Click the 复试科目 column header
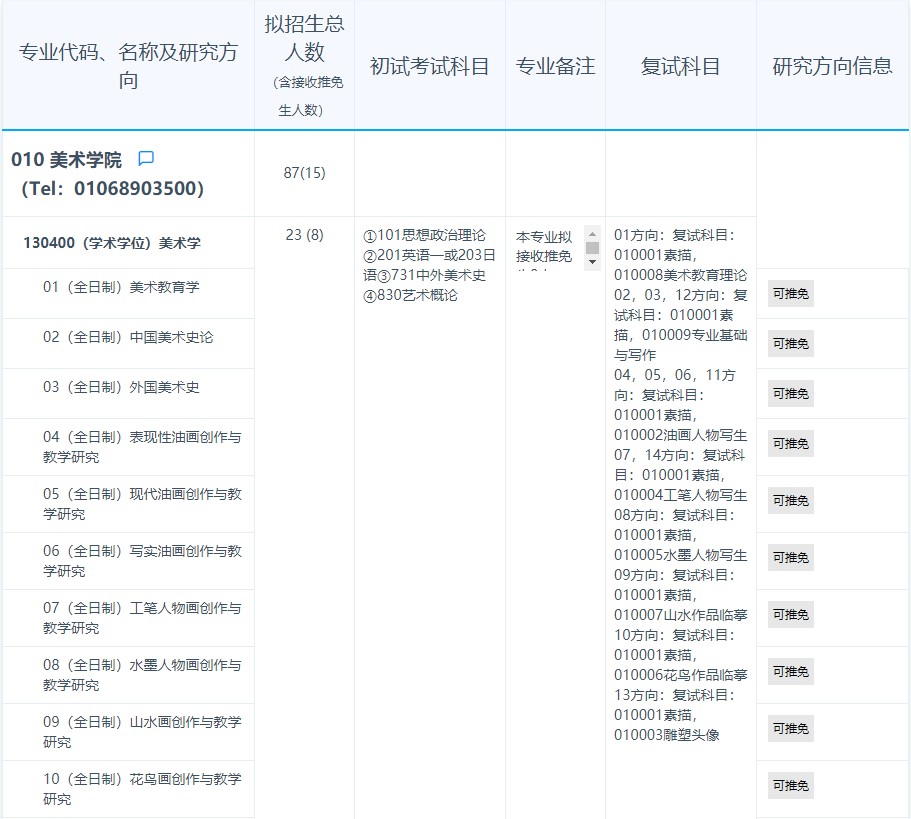This screenshot has height=819, width=911. coord(680,67)
